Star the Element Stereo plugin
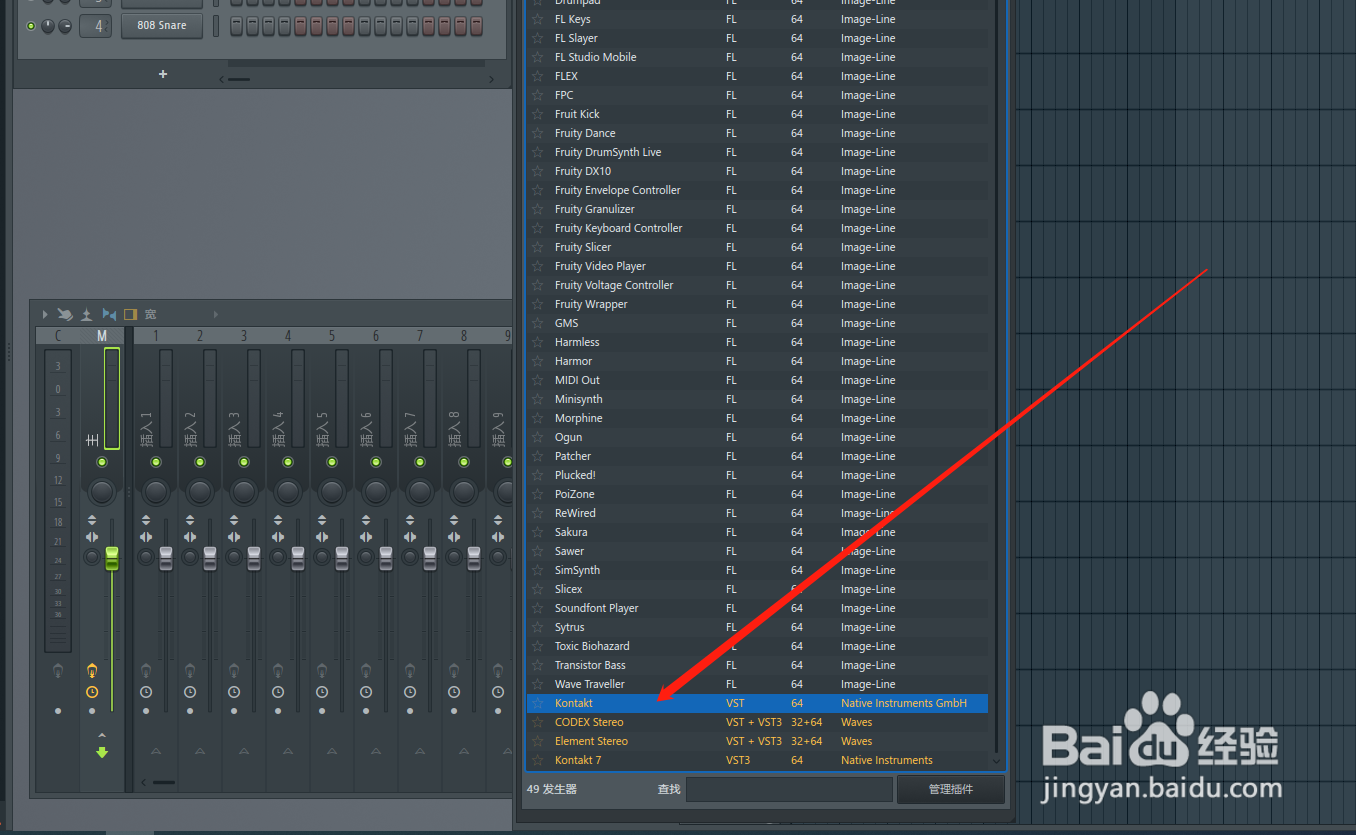1356x835 pixels. click(x=537, y=741)
